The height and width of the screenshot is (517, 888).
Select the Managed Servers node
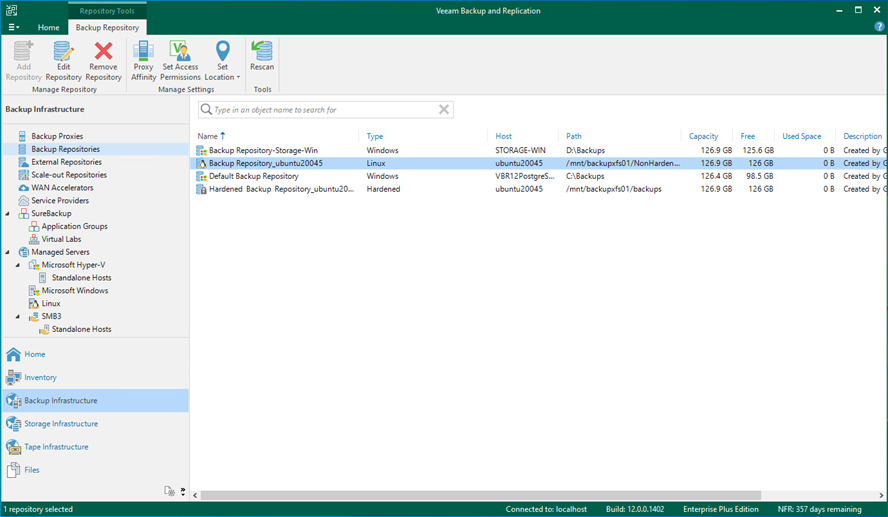[x=60, y=252]
